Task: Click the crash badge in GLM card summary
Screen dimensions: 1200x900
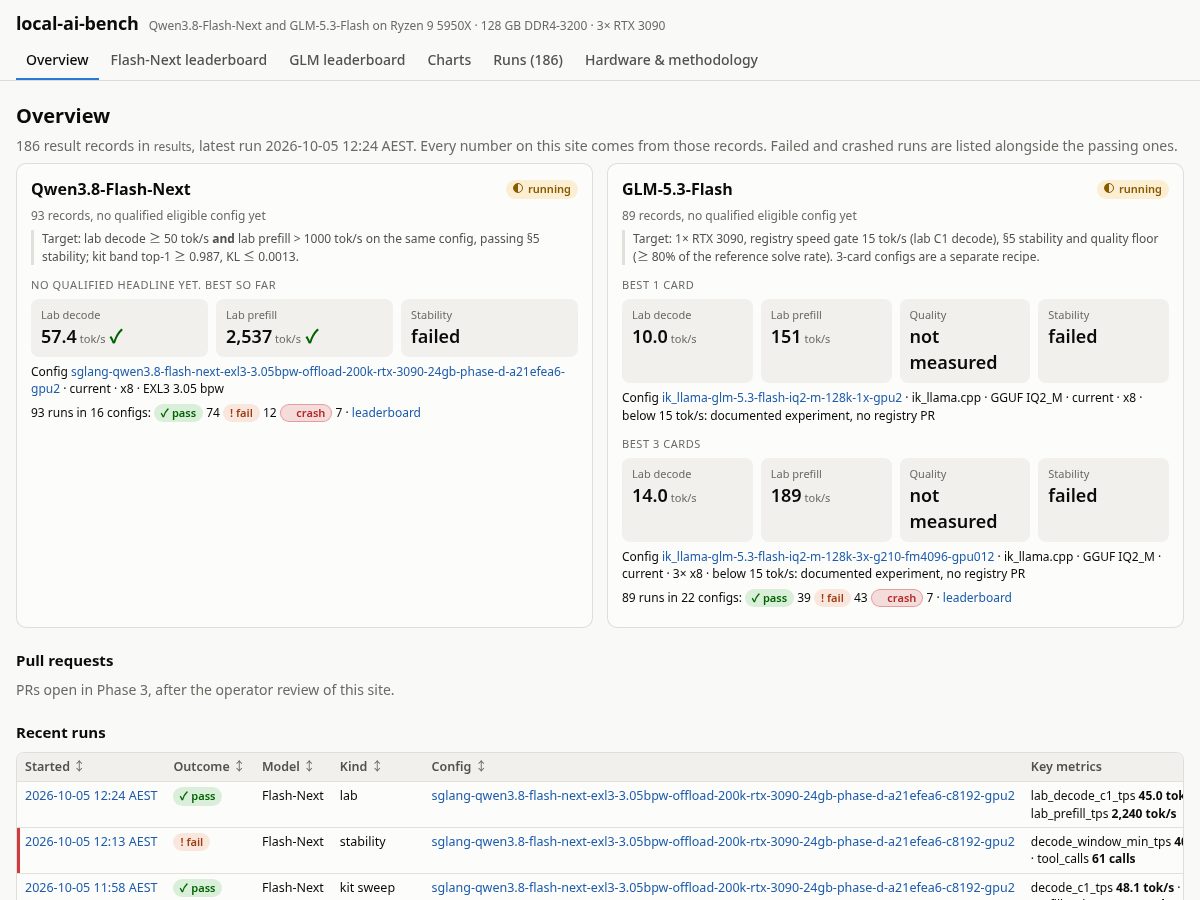Action: pos(897,598)
